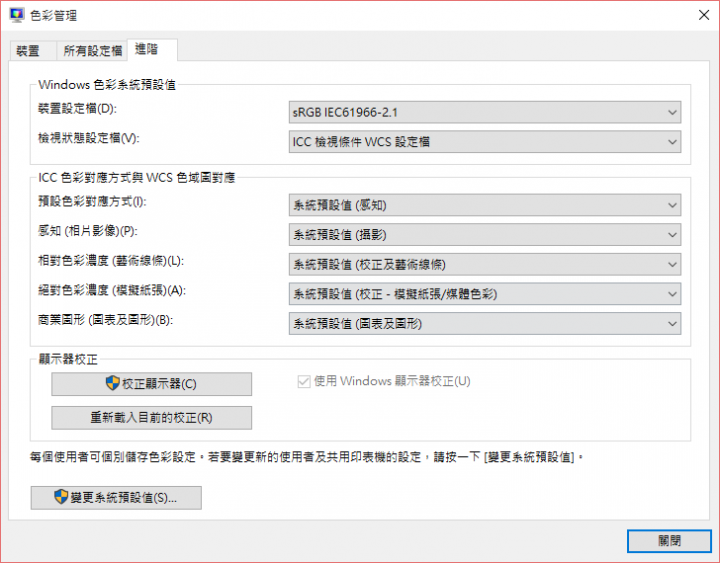Click the 相對色彩濃度 (藝術線條)(L): label
720x563 pixels.
[x=111, y=261]
